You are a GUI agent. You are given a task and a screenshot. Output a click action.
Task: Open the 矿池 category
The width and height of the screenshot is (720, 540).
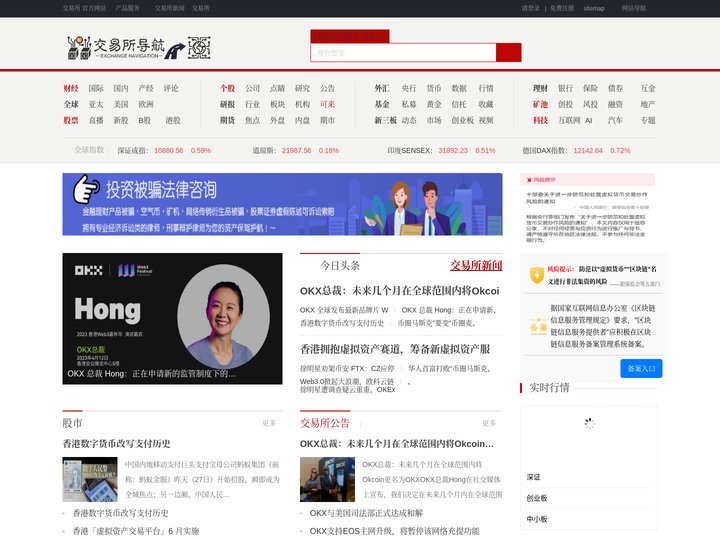[540, 104]
